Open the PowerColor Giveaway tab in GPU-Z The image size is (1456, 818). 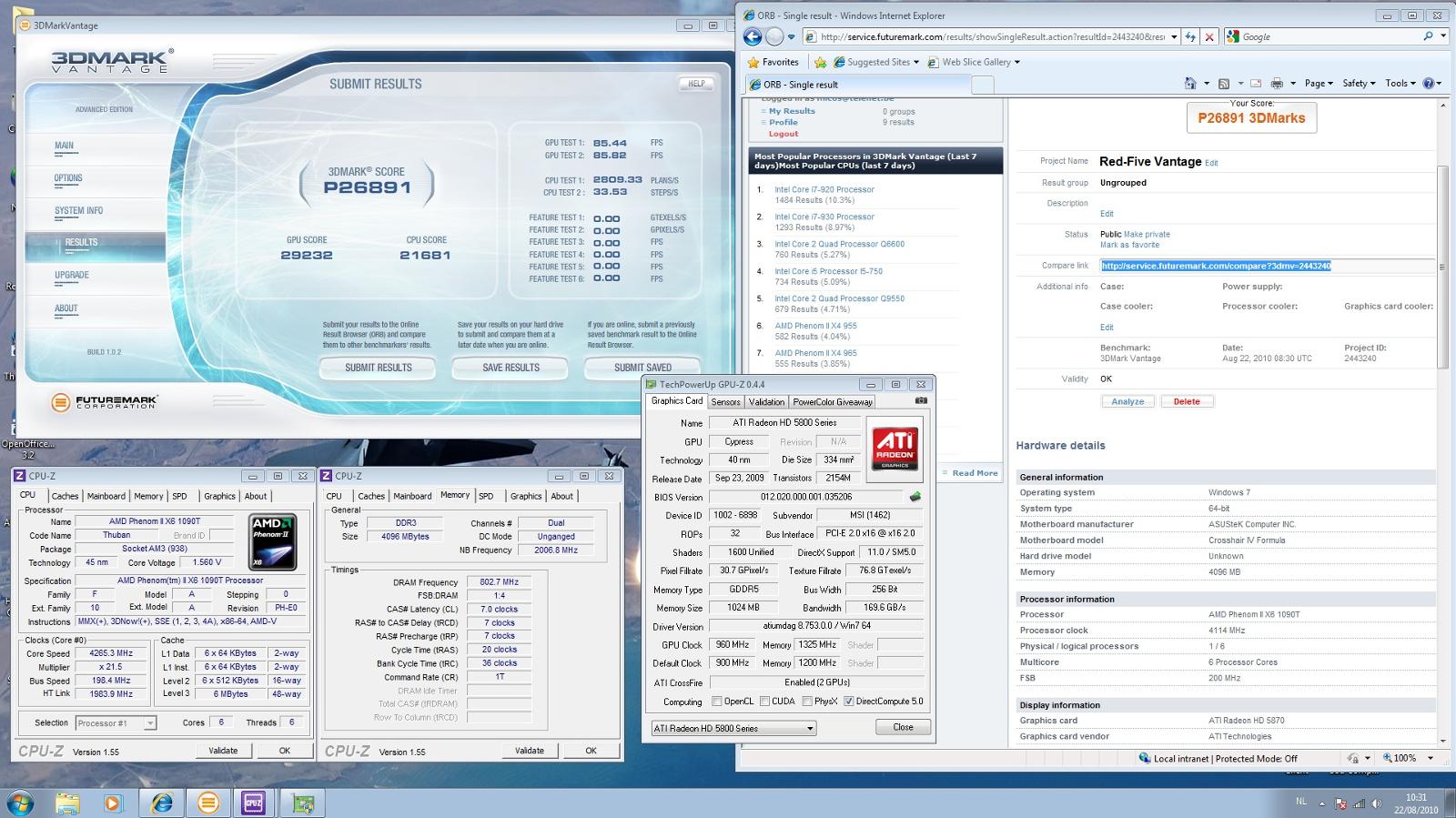(x=833, y=401)
